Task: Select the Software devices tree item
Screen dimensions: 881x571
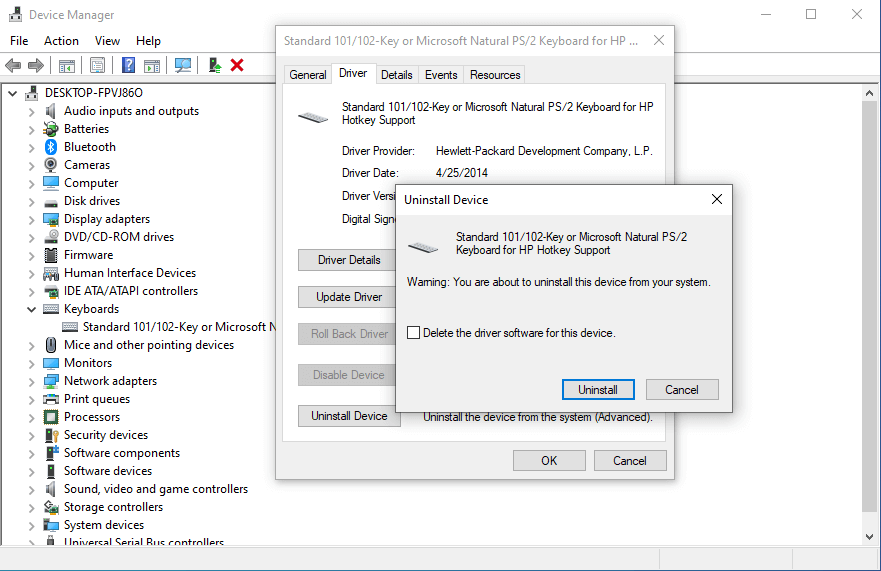Action: [107, 471]
